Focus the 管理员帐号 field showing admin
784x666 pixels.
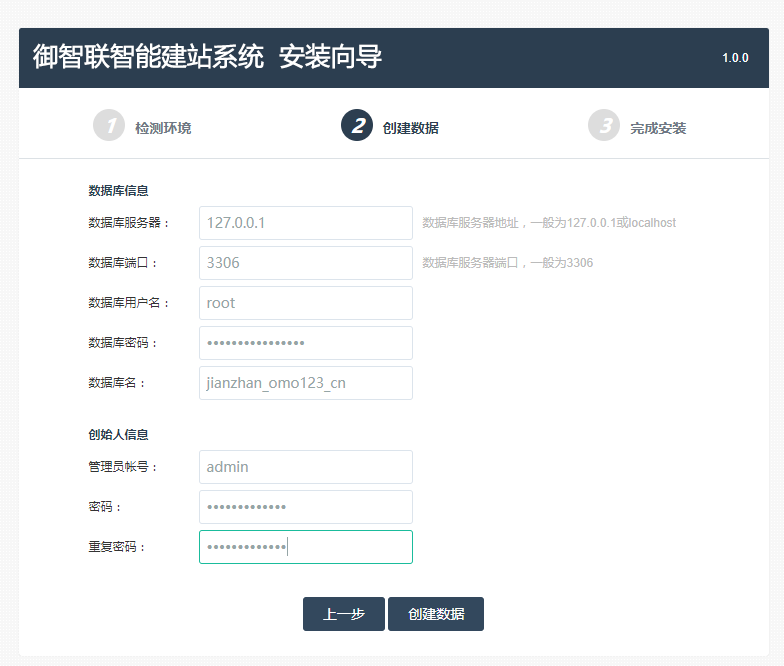305,467
